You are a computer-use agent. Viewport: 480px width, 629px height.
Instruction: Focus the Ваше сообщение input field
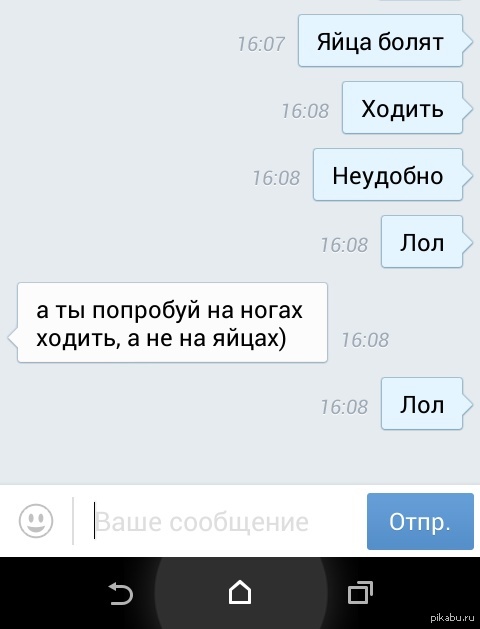pos(219,521)
